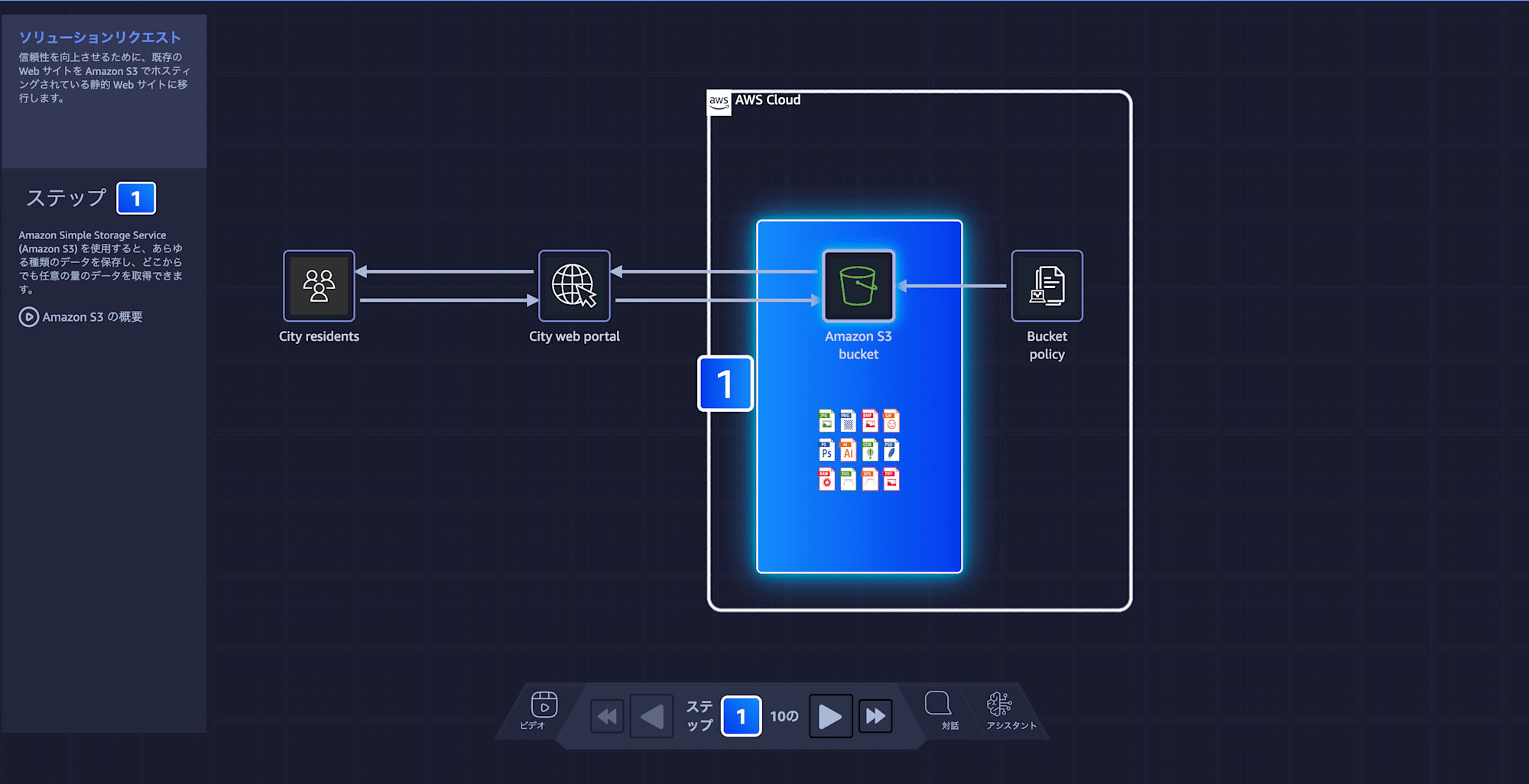1529x784 pixels.
Task: Click the City residents label
Action: [x=319, y=336]
